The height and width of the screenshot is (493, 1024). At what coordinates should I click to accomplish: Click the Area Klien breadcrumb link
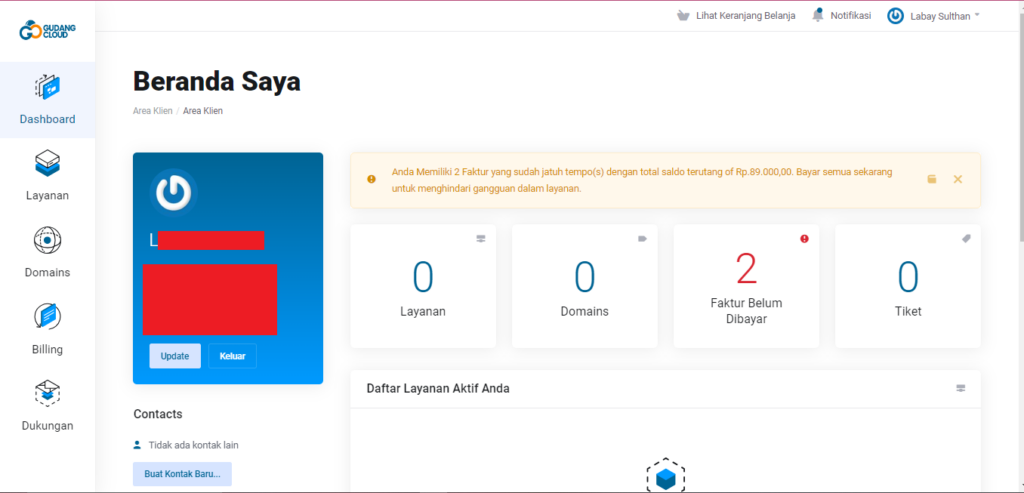pos(152,111)
